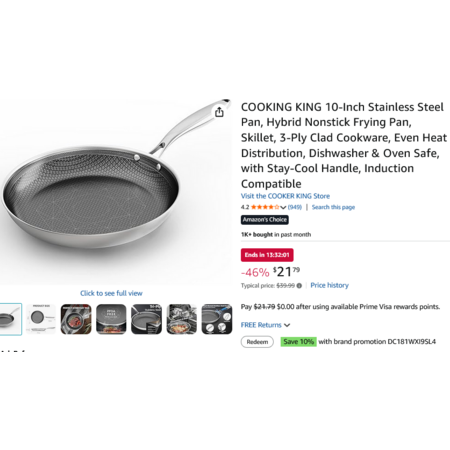Click the Click to see full view link
The image size is (450, 450).
click(x=111, y=293)
